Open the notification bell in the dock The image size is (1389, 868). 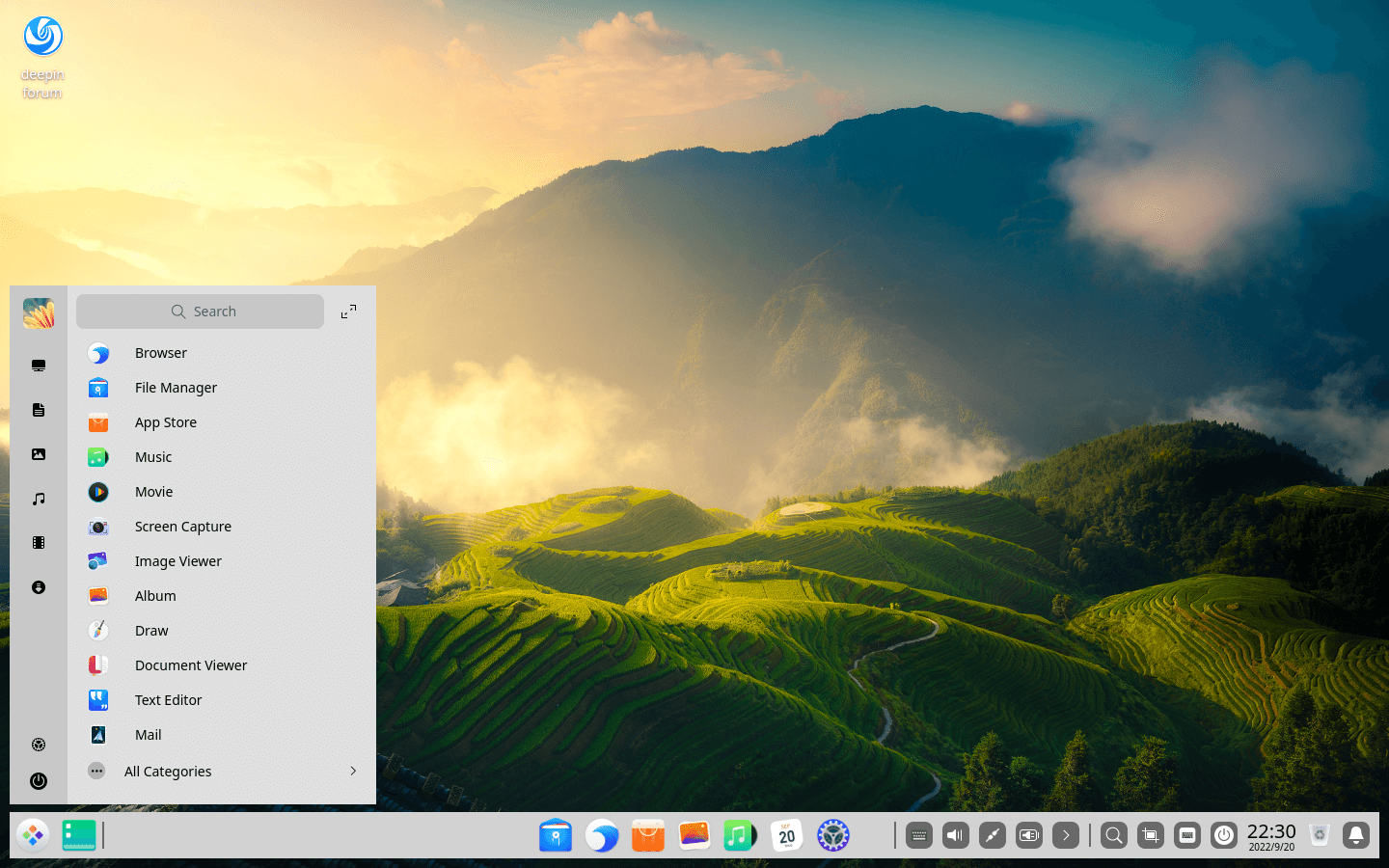tap(1356, 835)
